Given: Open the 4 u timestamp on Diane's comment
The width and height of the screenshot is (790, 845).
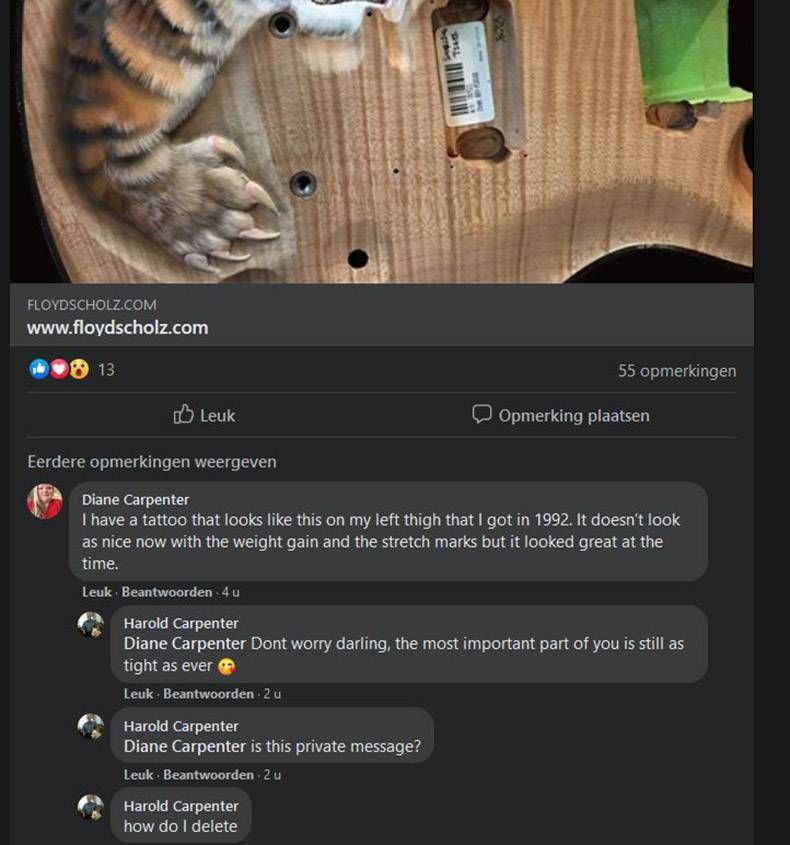Looking at the screenshot, I should tap(231, 592).
